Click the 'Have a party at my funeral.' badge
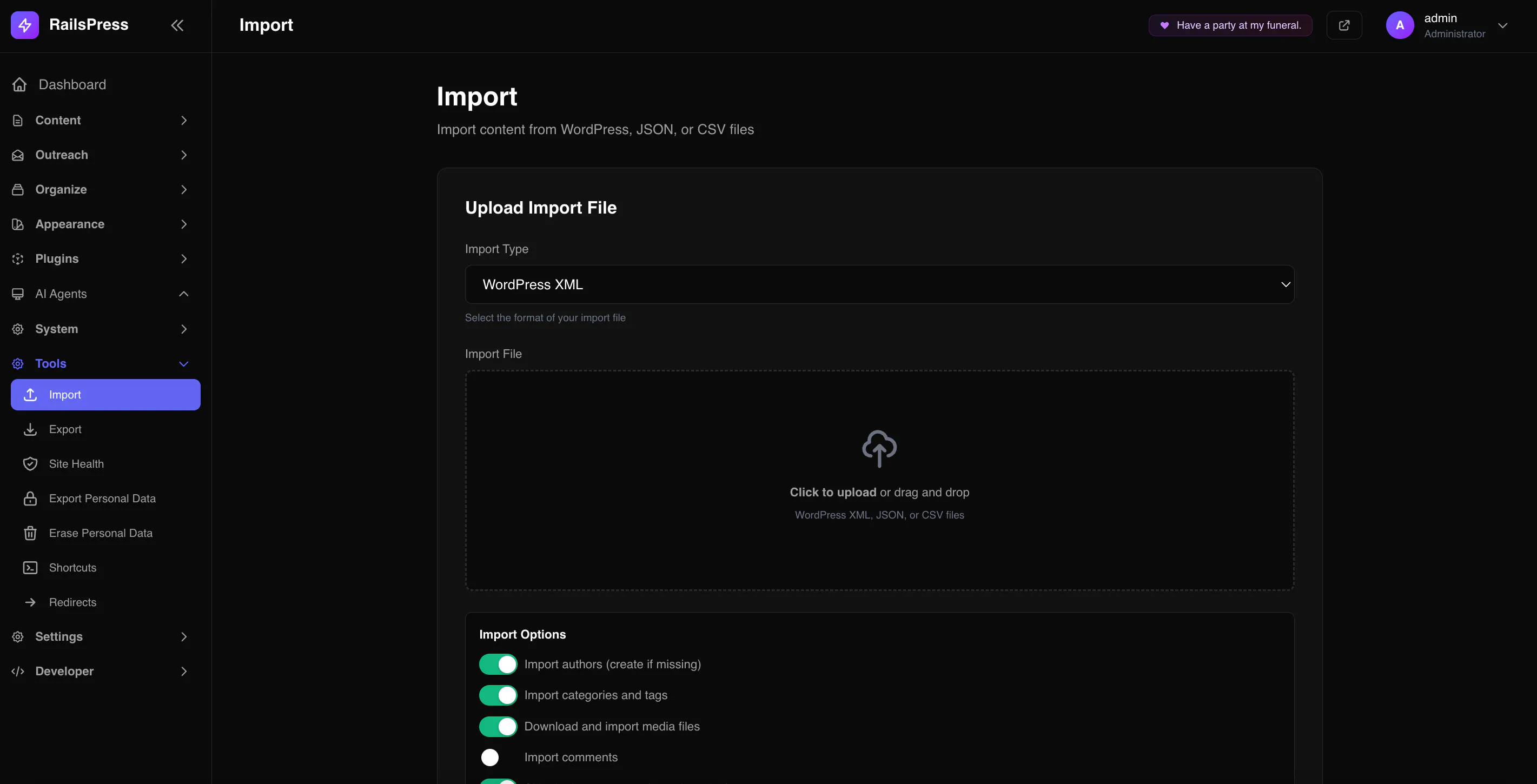 point(1230,25)
